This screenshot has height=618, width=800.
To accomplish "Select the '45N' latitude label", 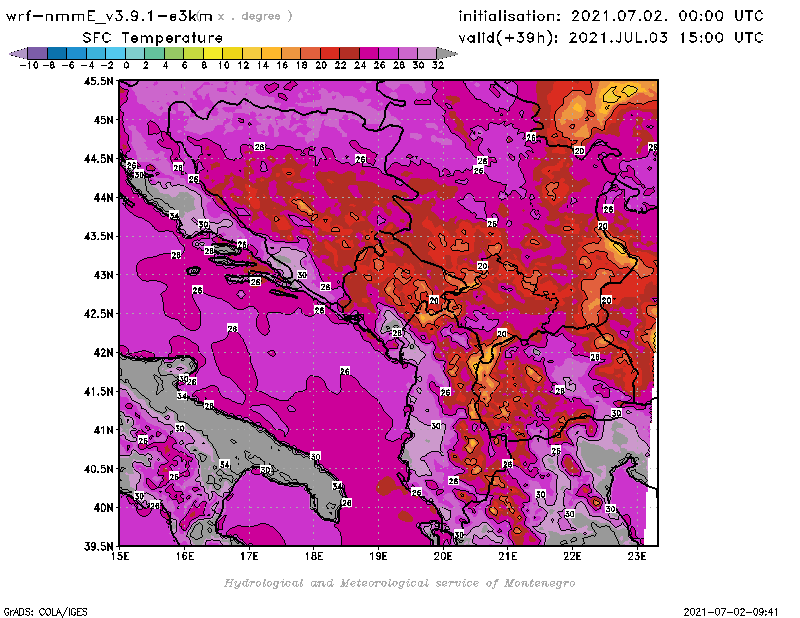I will [104, 120].
